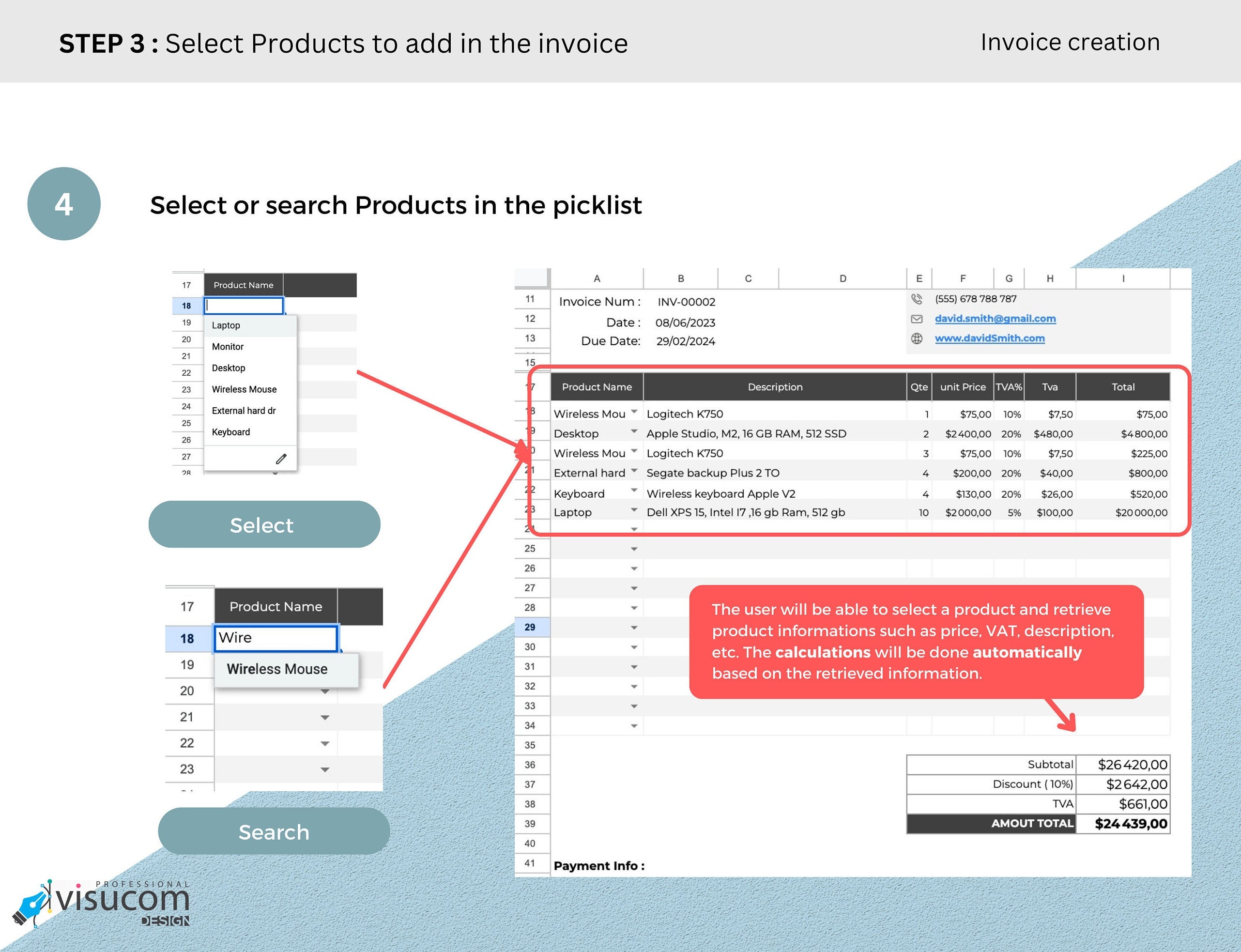Image resolution: width=1241 pixels, height=952 pixels.
Task: Click the envelope icon next to the email address
Action: pyautogui.click(x=917, y=319)
